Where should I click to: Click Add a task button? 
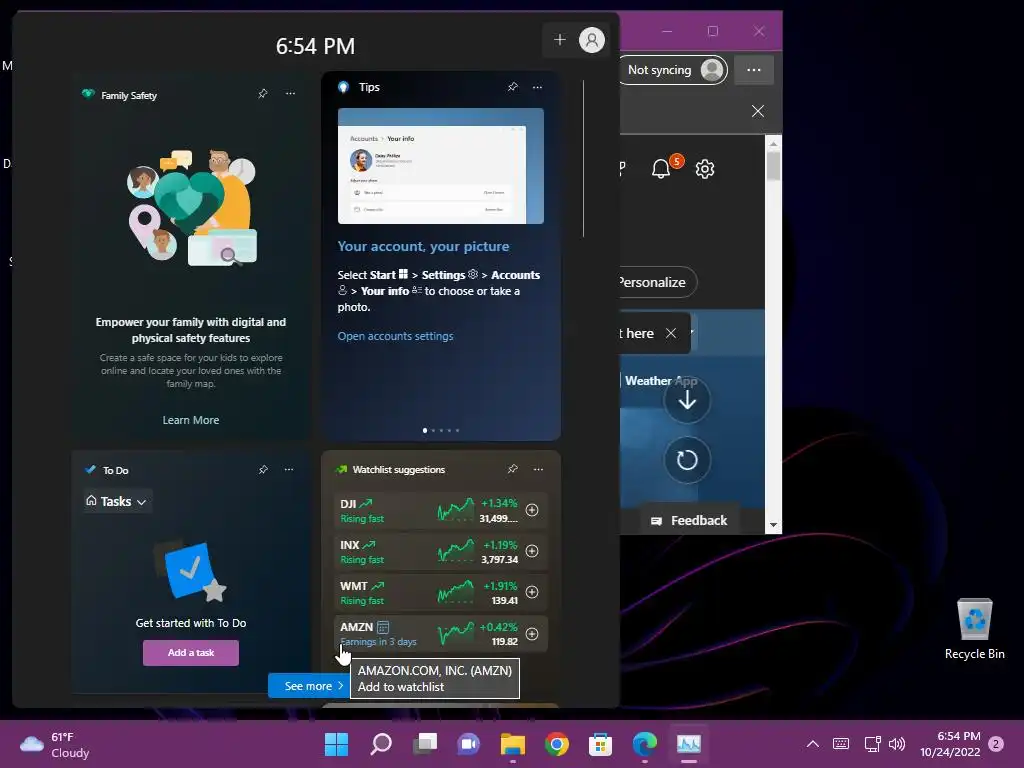(191, 652)
